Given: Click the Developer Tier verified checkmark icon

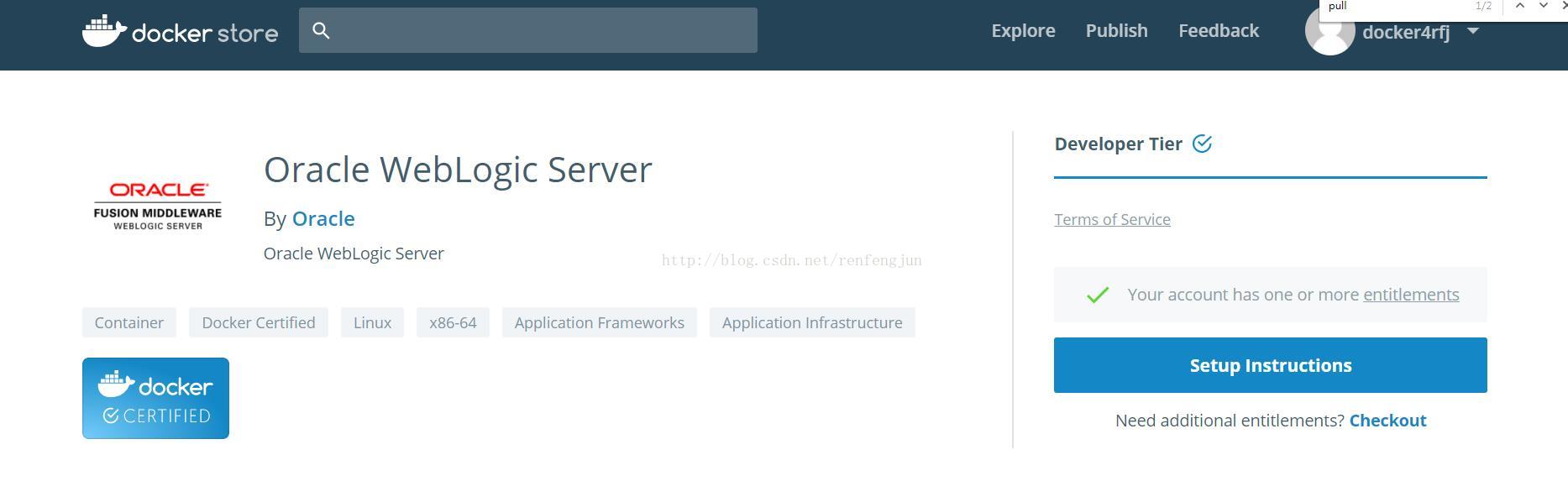Looking at the screenshot, I should click(x=1202, y=144).
